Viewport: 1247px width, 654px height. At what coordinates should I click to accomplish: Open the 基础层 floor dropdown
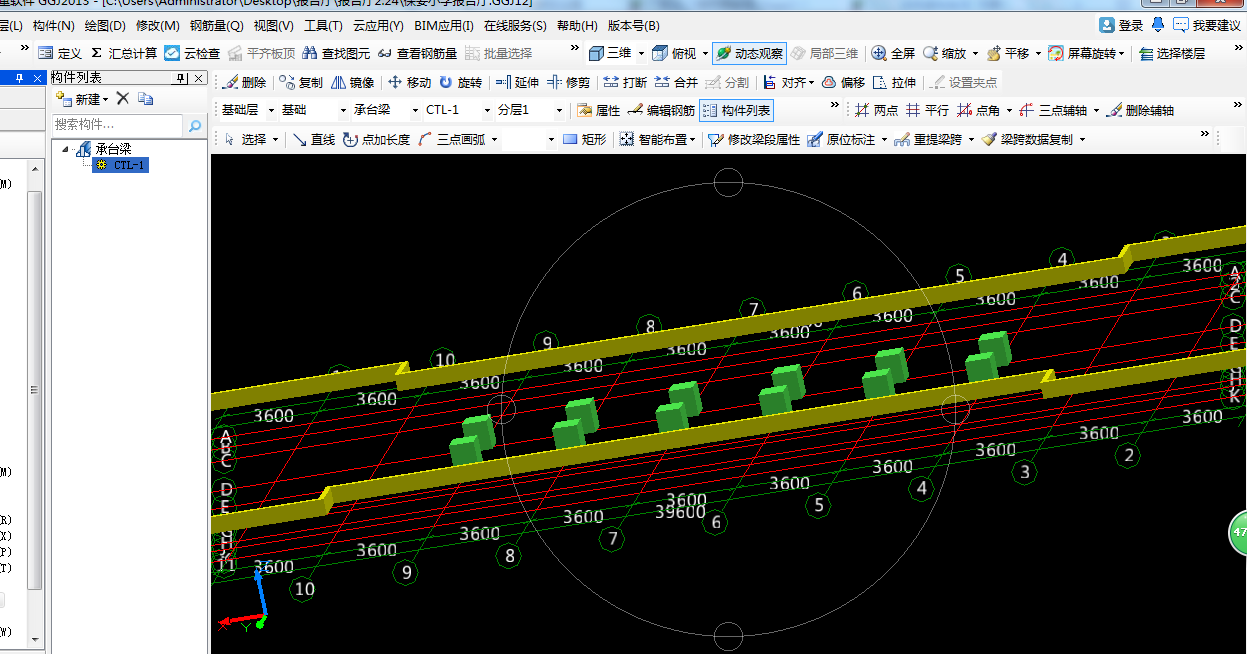271,111
